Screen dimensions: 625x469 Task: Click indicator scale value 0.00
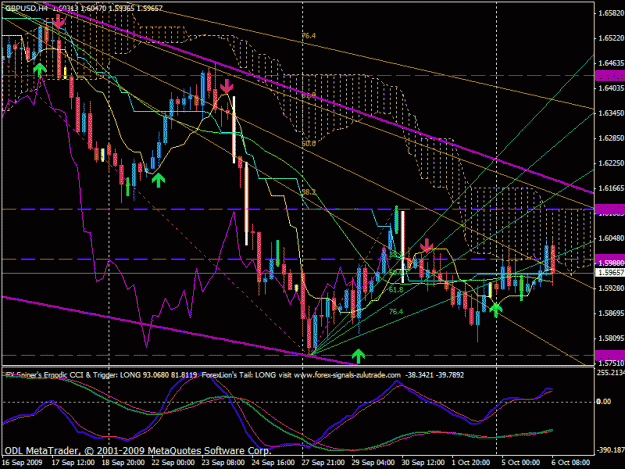pos(604,401)
